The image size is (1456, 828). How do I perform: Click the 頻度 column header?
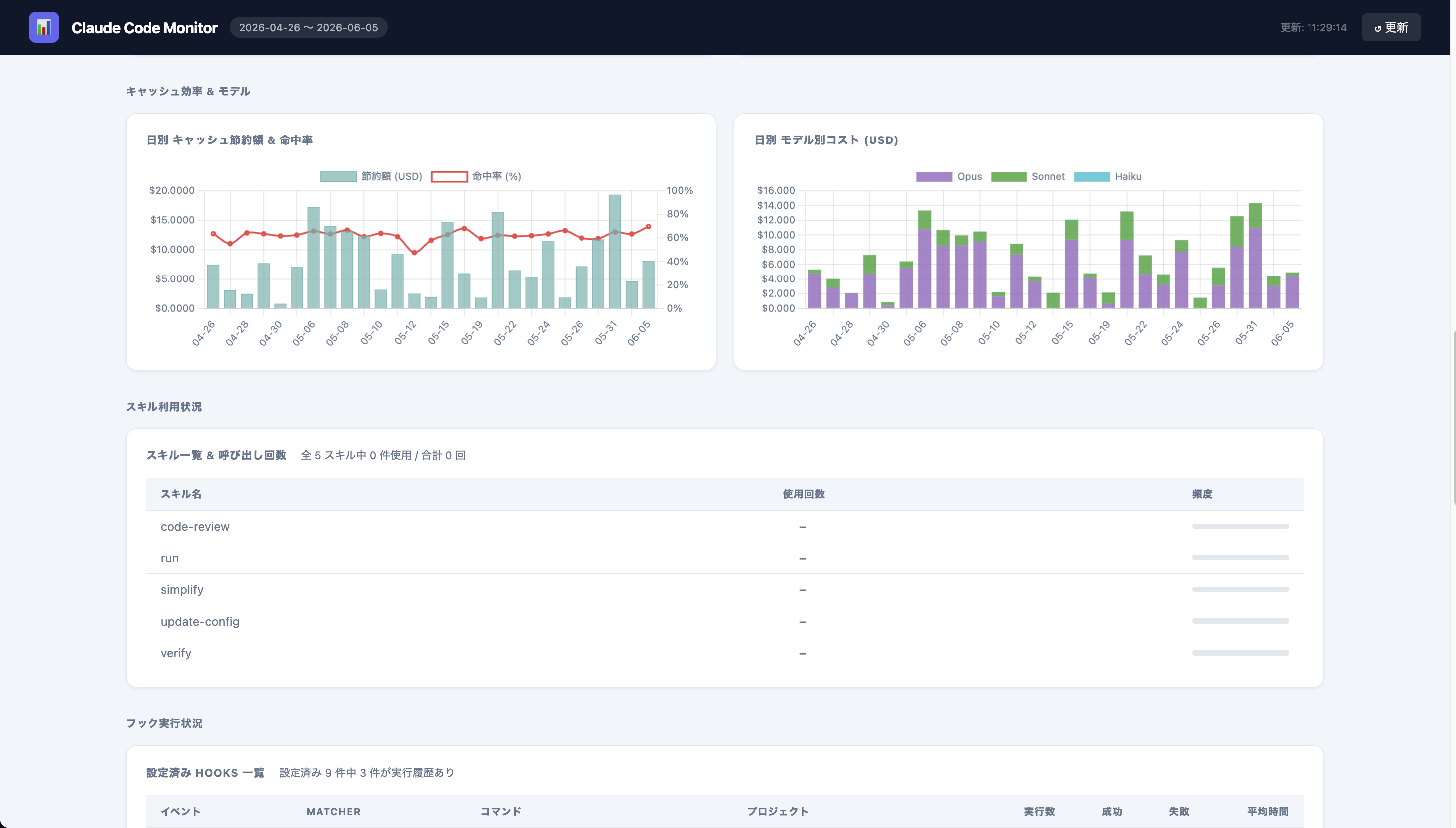point(1202,494)
